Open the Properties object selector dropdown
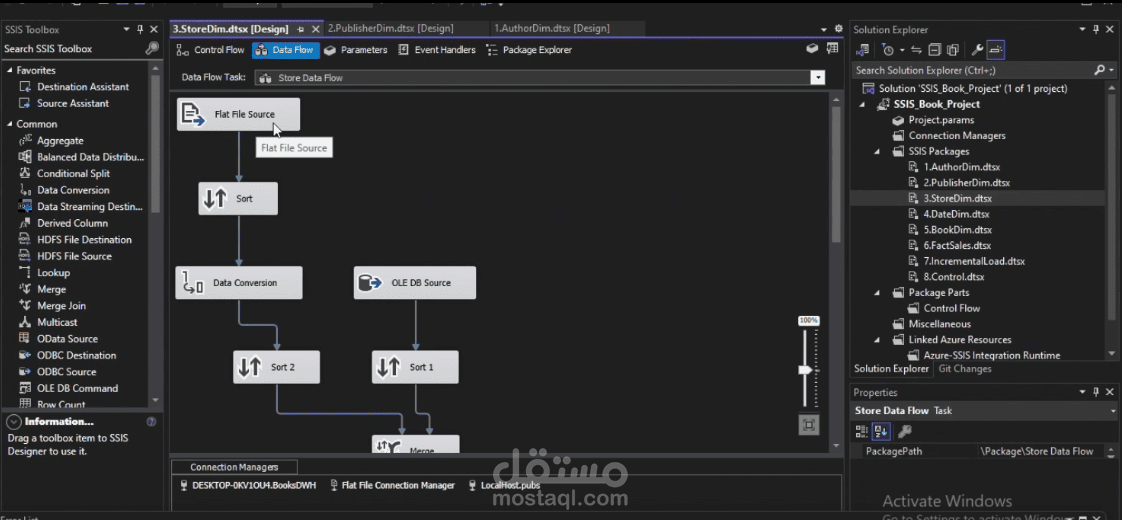1122x520 pixels. coord(1113,411)
